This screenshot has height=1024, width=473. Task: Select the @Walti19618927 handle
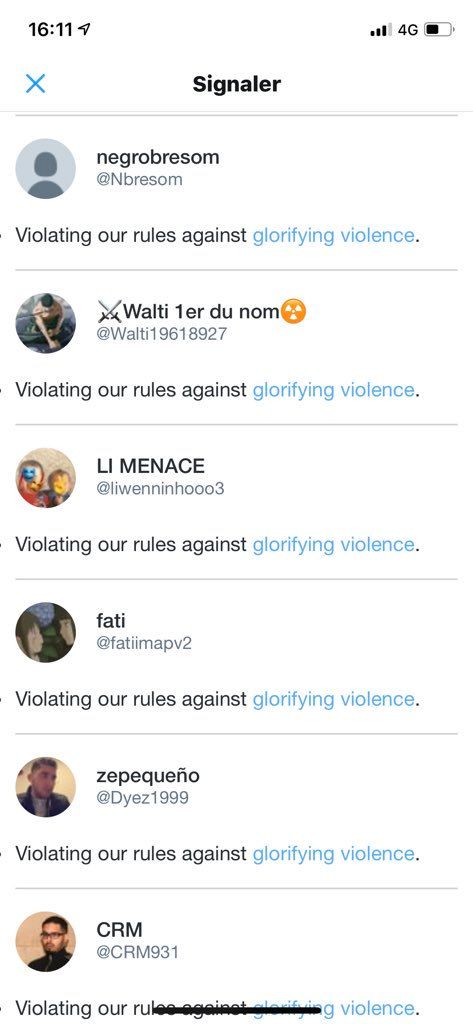point(161,334)
